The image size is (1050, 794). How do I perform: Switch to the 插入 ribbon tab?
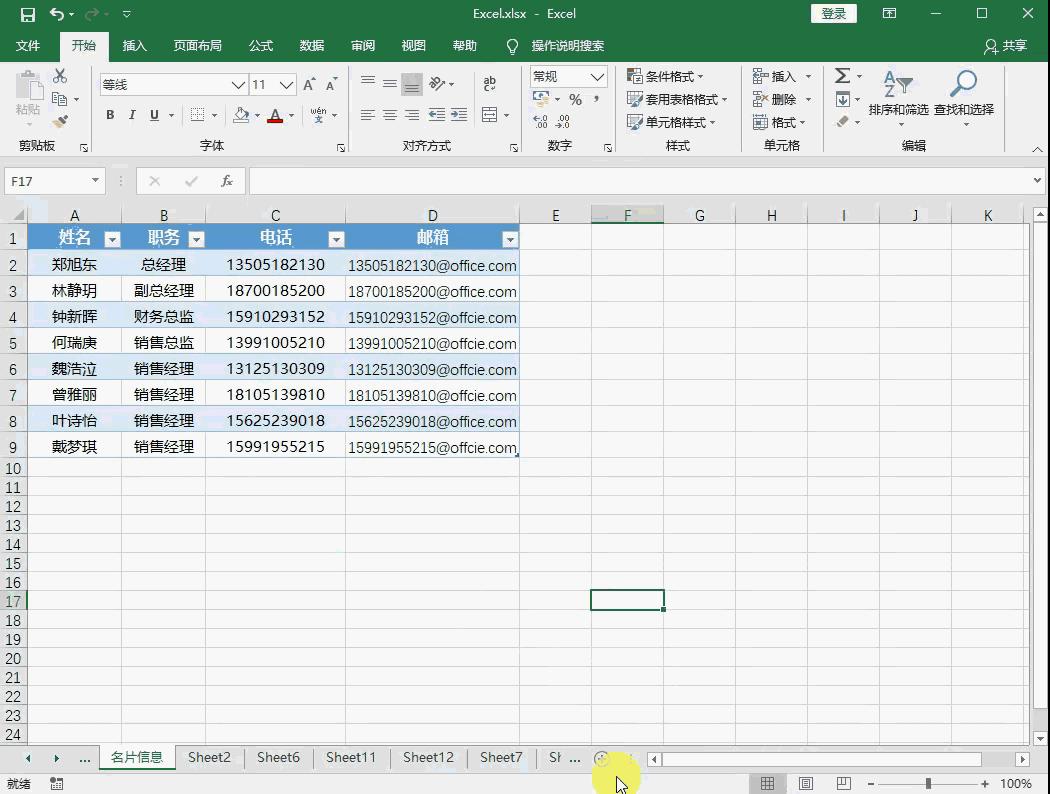(136, 46)
